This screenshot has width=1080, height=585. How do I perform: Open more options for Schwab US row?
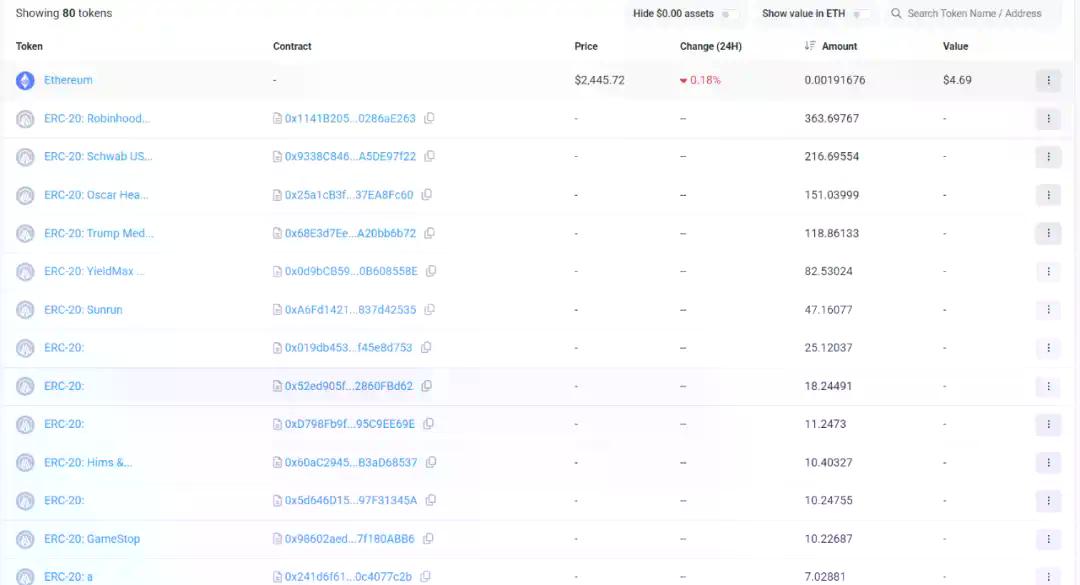pyautogui.click(x=1048, y=157)
